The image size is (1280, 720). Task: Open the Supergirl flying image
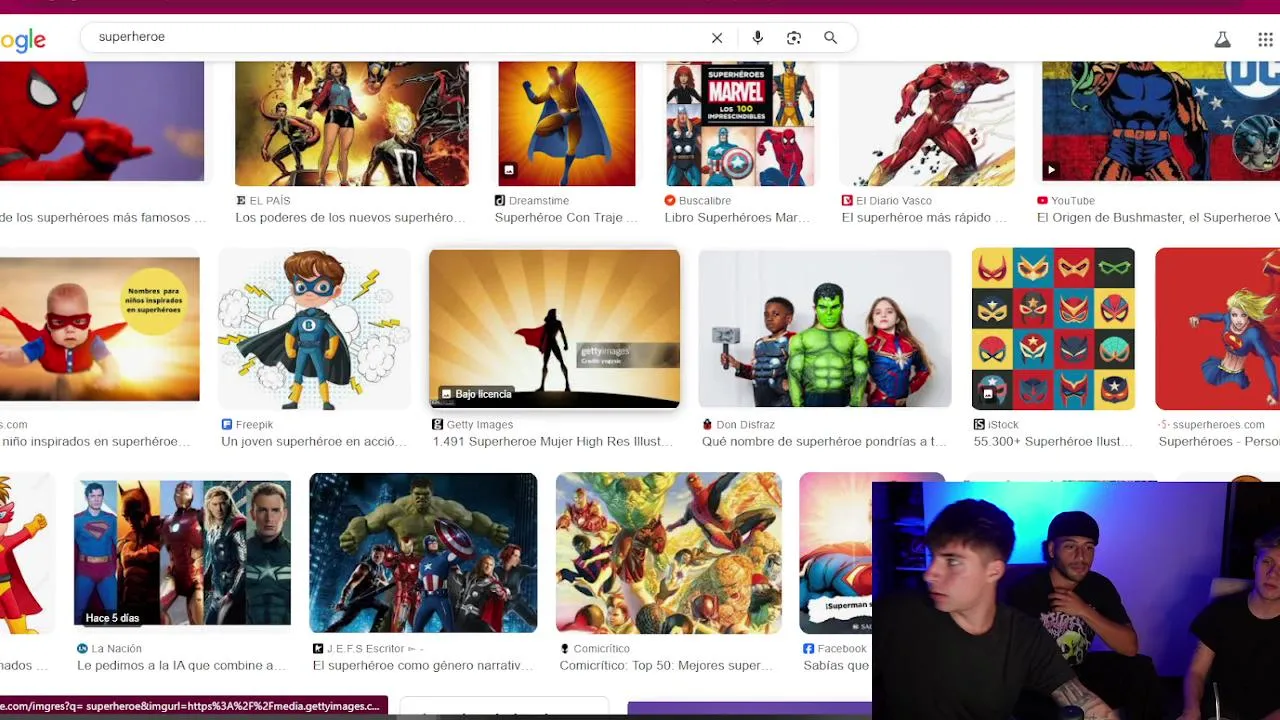click(1217, 329)
